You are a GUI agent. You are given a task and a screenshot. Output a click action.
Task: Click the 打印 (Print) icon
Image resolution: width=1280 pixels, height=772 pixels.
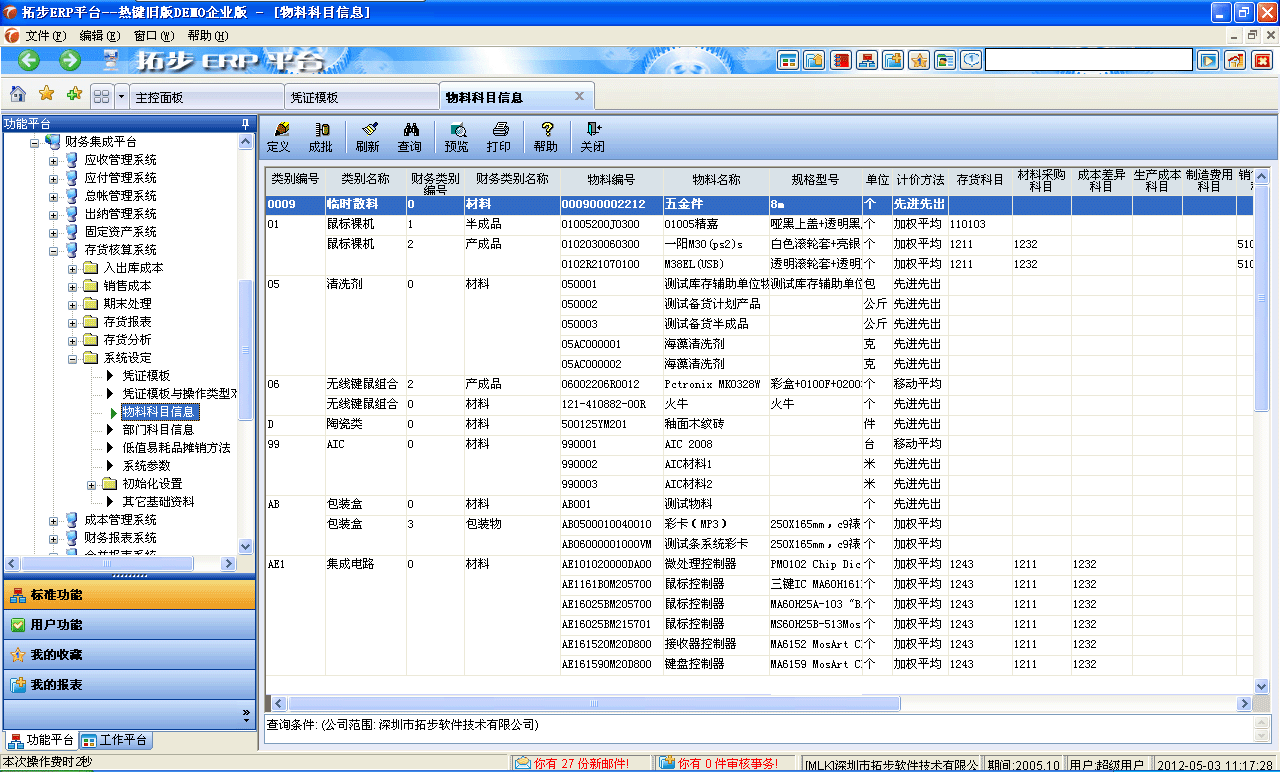click(x=499, y=137)
